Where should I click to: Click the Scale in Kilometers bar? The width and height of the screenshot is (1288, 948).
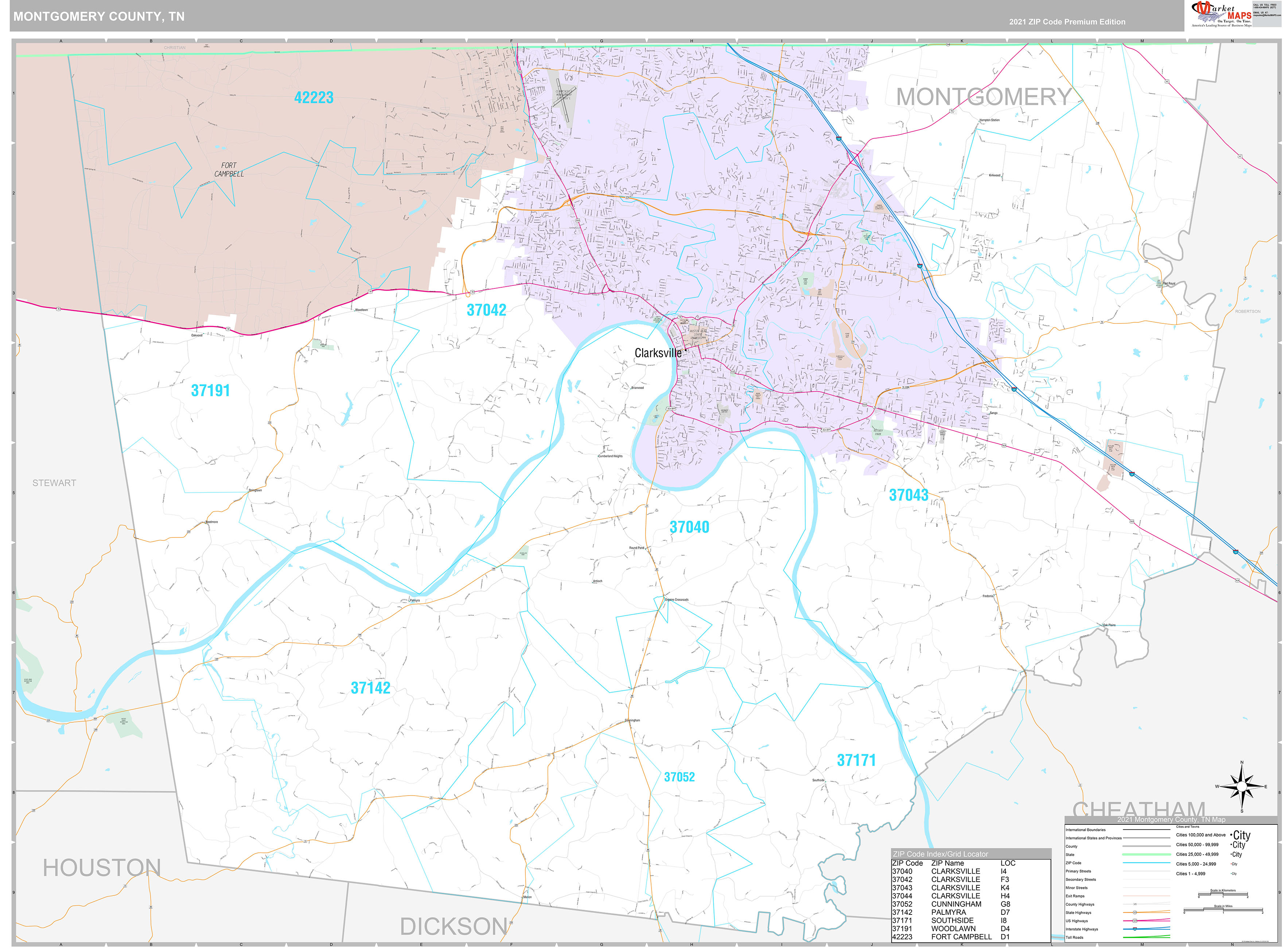tap(1223, 894)
